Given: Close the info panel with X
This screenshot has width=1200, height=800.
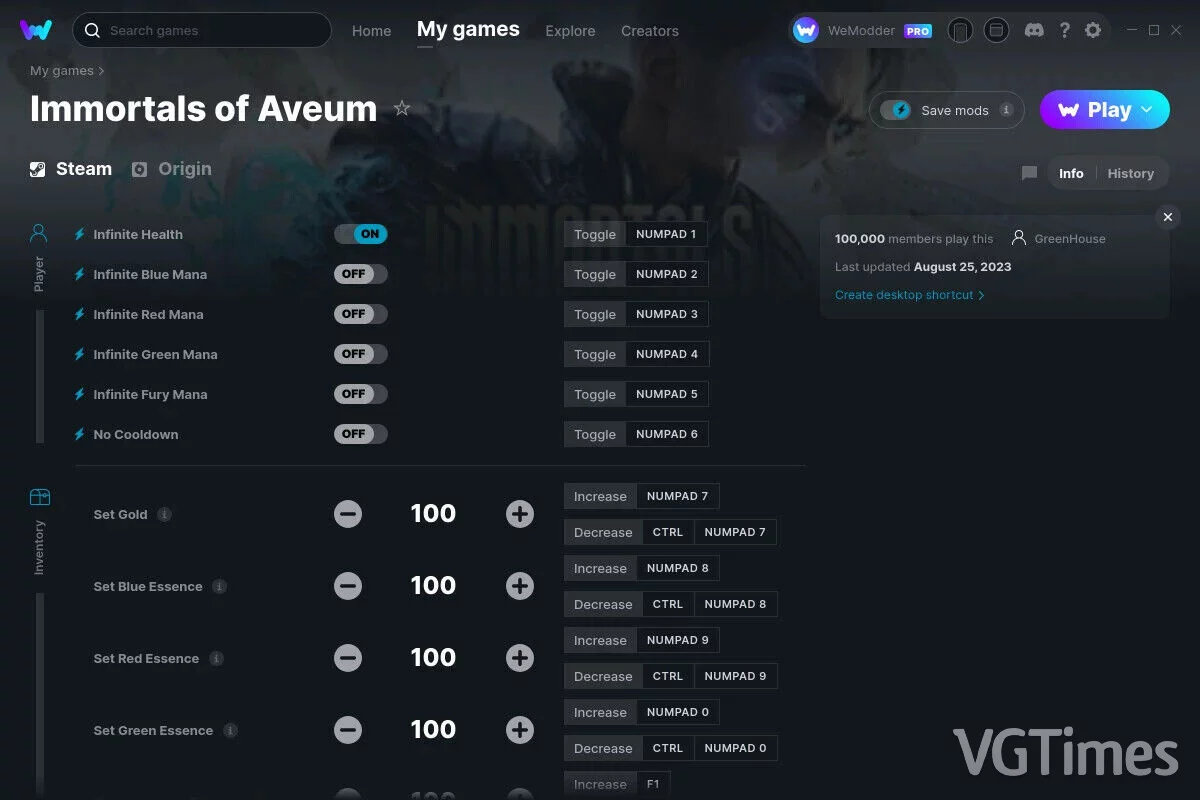Looking at the screenshot, I should coord(1167,217).
